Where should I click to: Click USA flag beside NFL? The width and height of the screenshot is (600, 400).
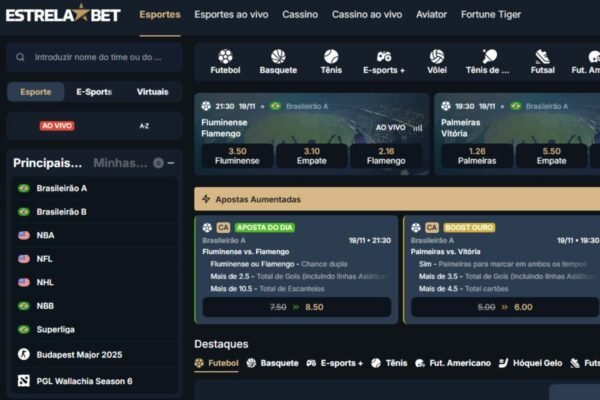pos(24,259)
